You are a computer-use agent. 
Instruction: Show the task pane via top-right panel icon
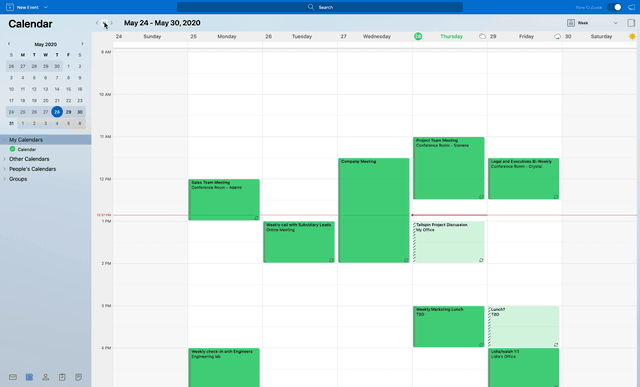631,23
